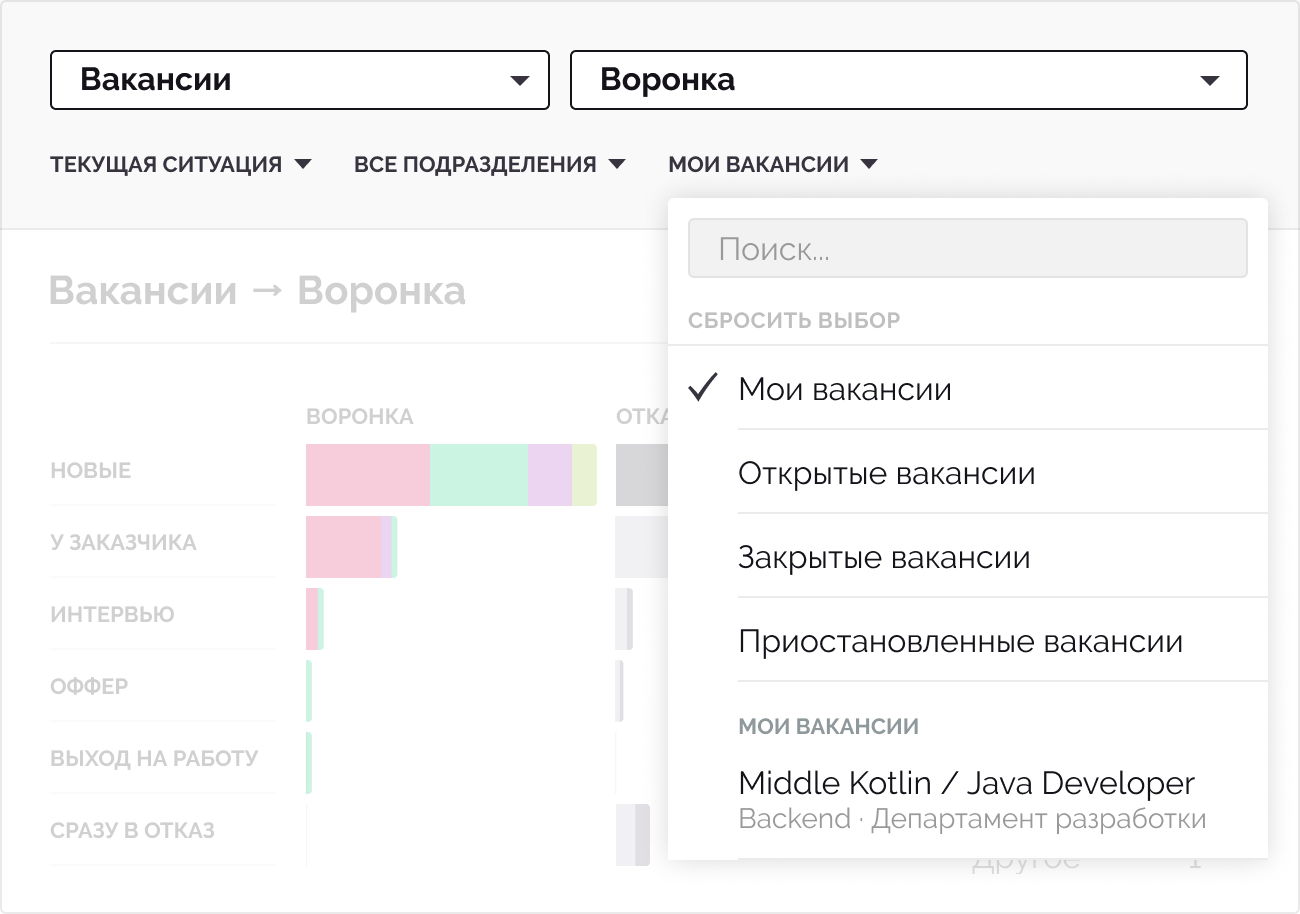Image resolution: width=1300 pixels, height=914 pixels.
Task: Click the pink segment in Новые bar
Action: tap(367, 475)
